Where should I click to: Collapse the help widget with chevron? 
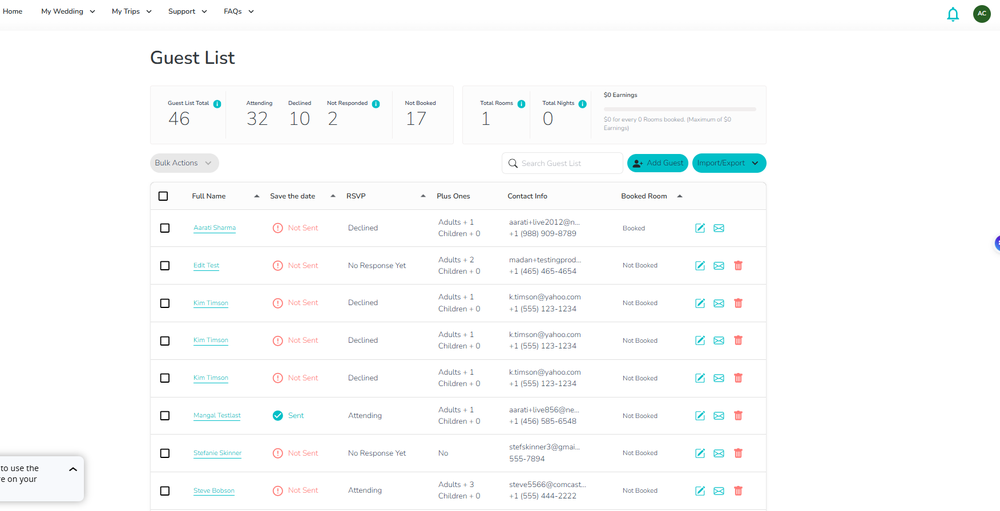pos(73,469)
